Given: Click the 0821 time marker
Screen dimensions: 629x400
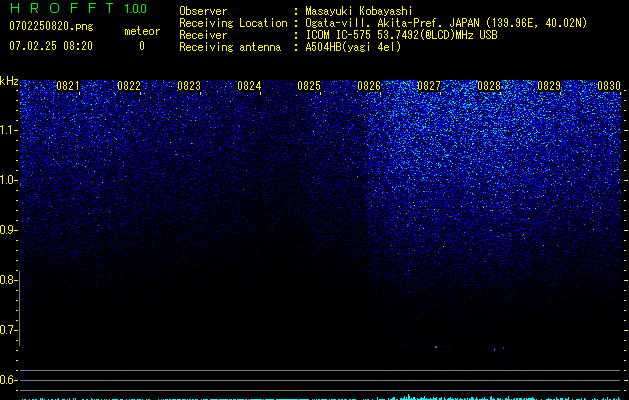Looking at the screenshot, I should [x=68, y=86].
